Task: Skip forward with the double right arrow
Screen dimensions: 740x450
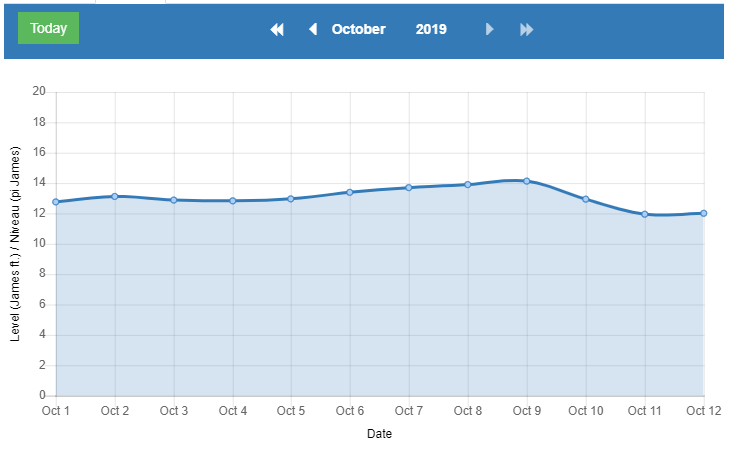Action: click(x=526, y=30)
